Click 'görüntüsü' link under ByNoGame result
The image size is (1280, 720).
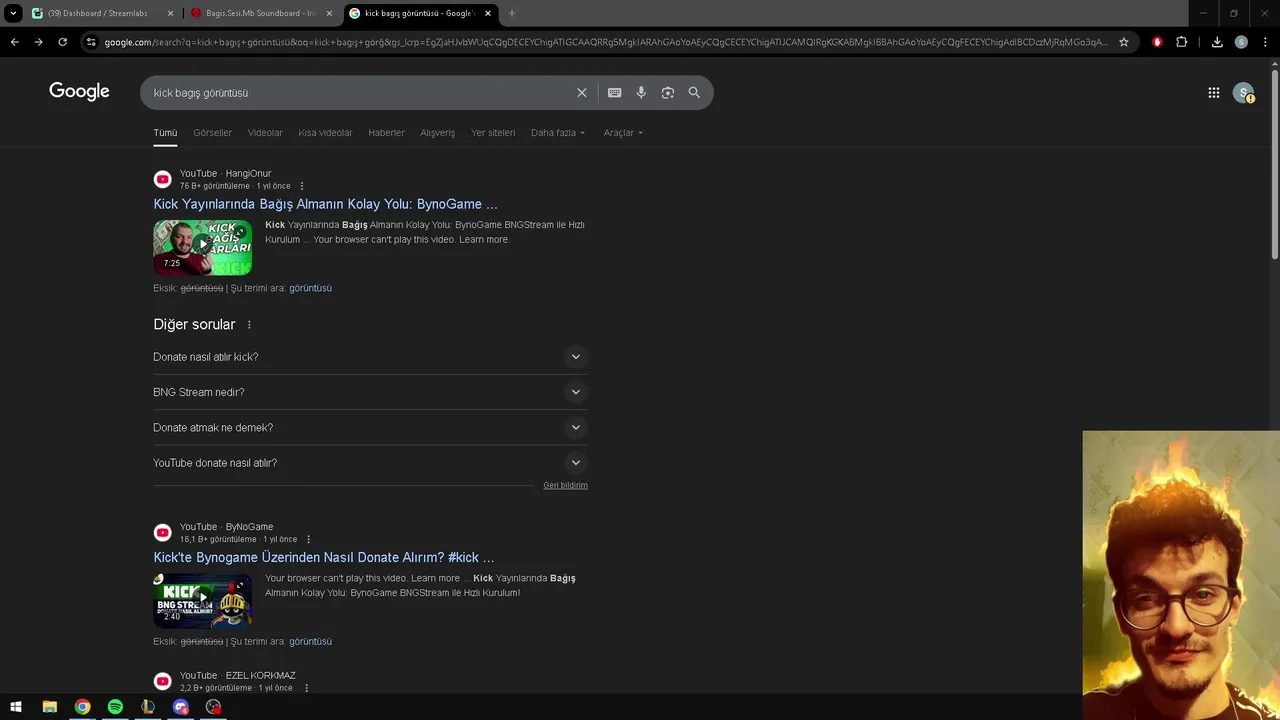[x=310, y=641]
